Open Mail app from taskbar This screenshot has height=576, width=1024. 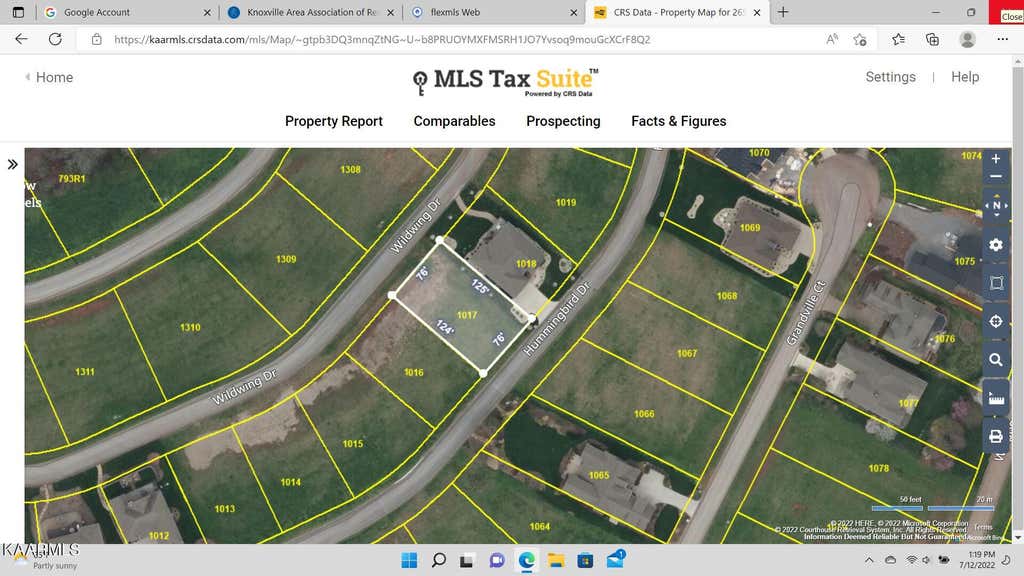coord(615,559)
